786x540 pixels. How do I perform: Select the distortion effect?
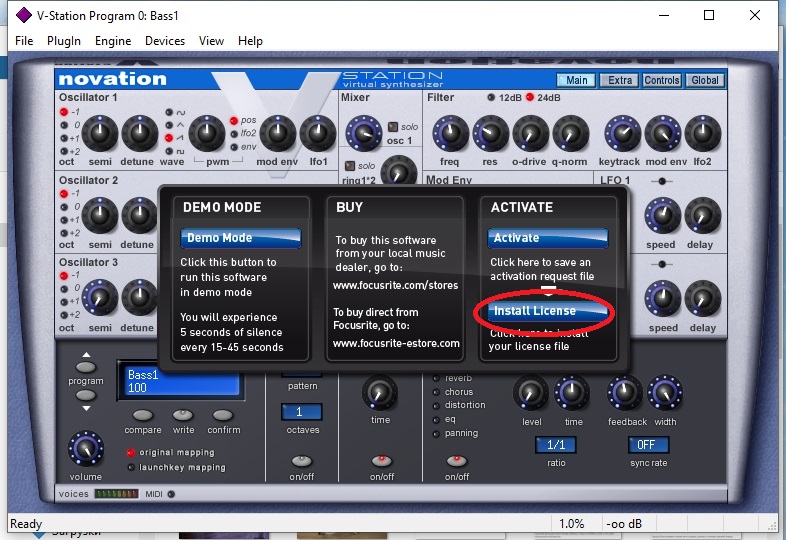(436, 406)
